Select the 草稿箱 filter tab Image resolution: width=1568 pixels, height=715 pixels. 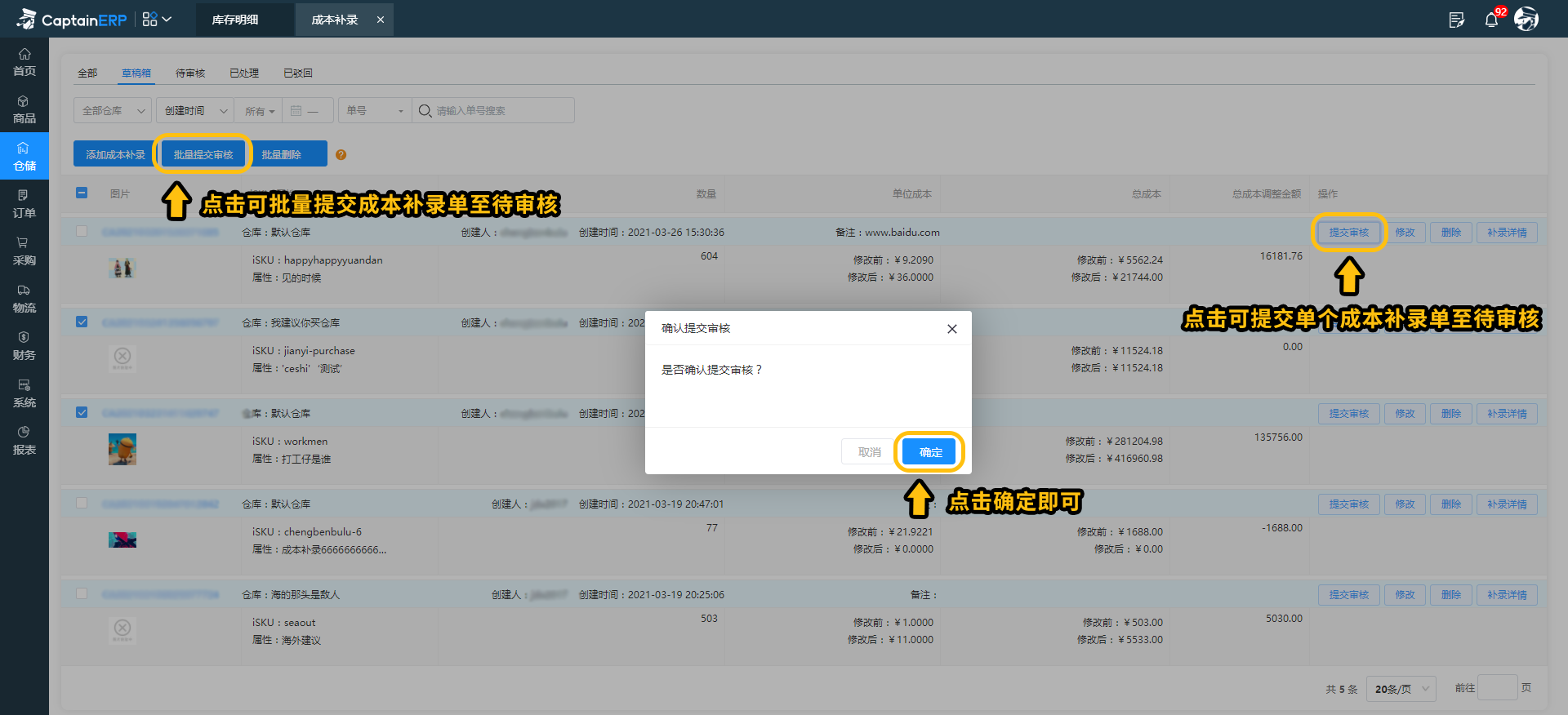(x=136, y=73)
